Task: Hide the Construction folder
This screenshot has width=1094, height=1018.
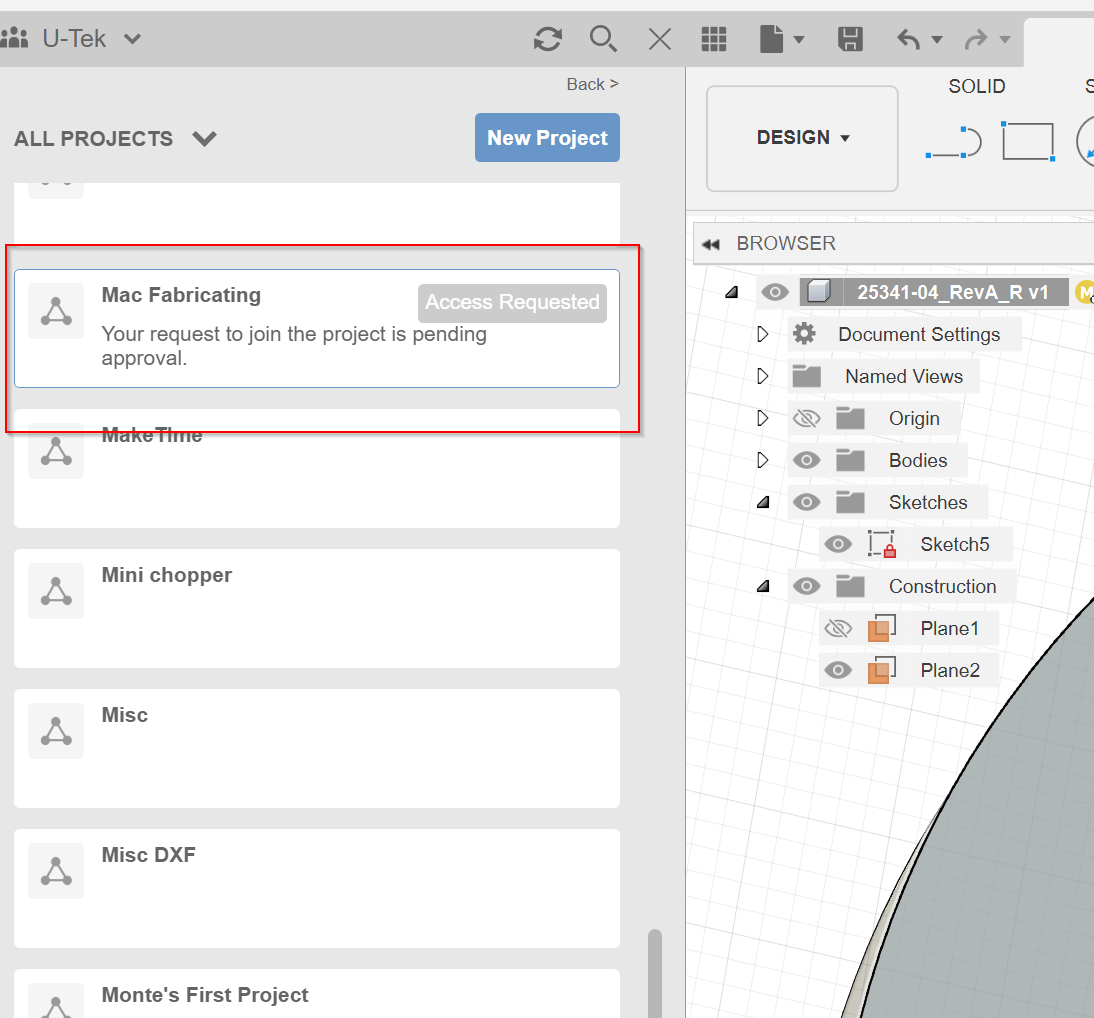Action: tap(807, 586)
